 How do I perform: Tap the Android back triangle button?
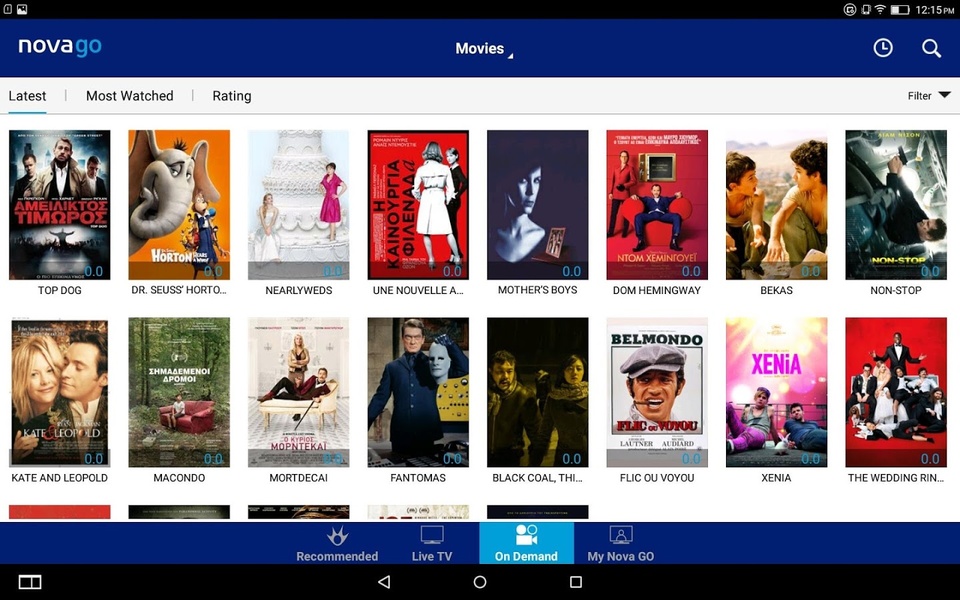[384, 582]
